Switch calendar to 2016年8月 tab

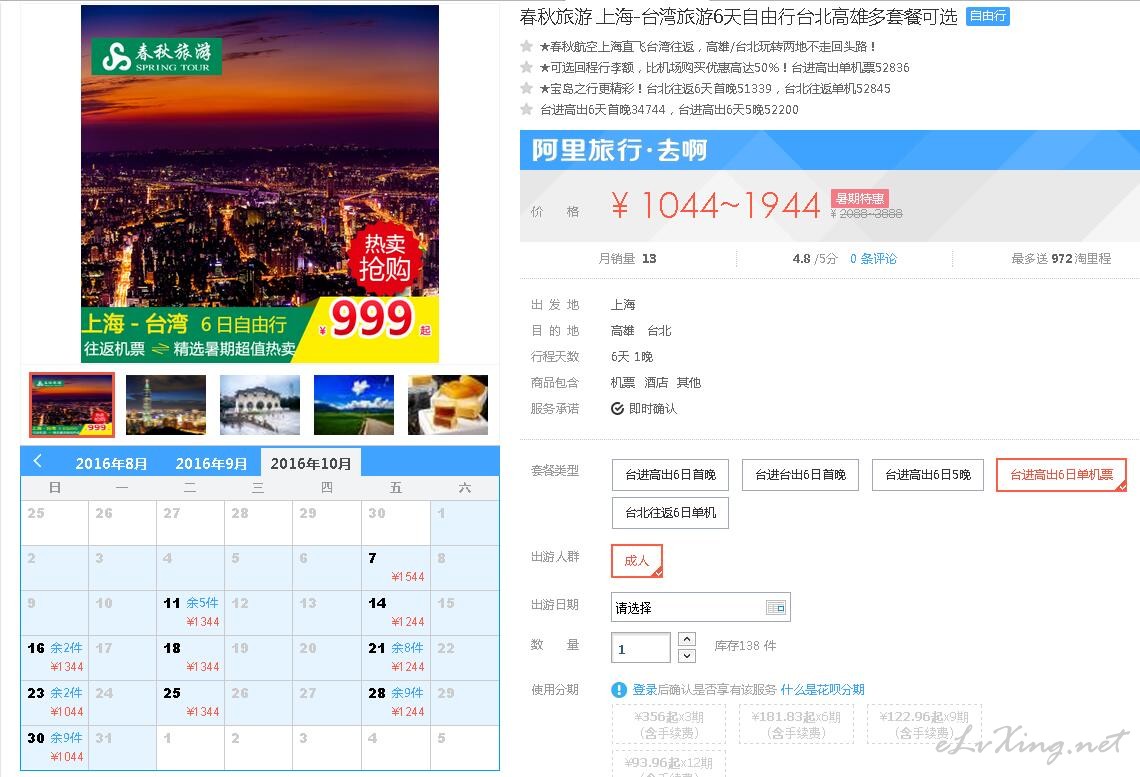coord(111,463)
